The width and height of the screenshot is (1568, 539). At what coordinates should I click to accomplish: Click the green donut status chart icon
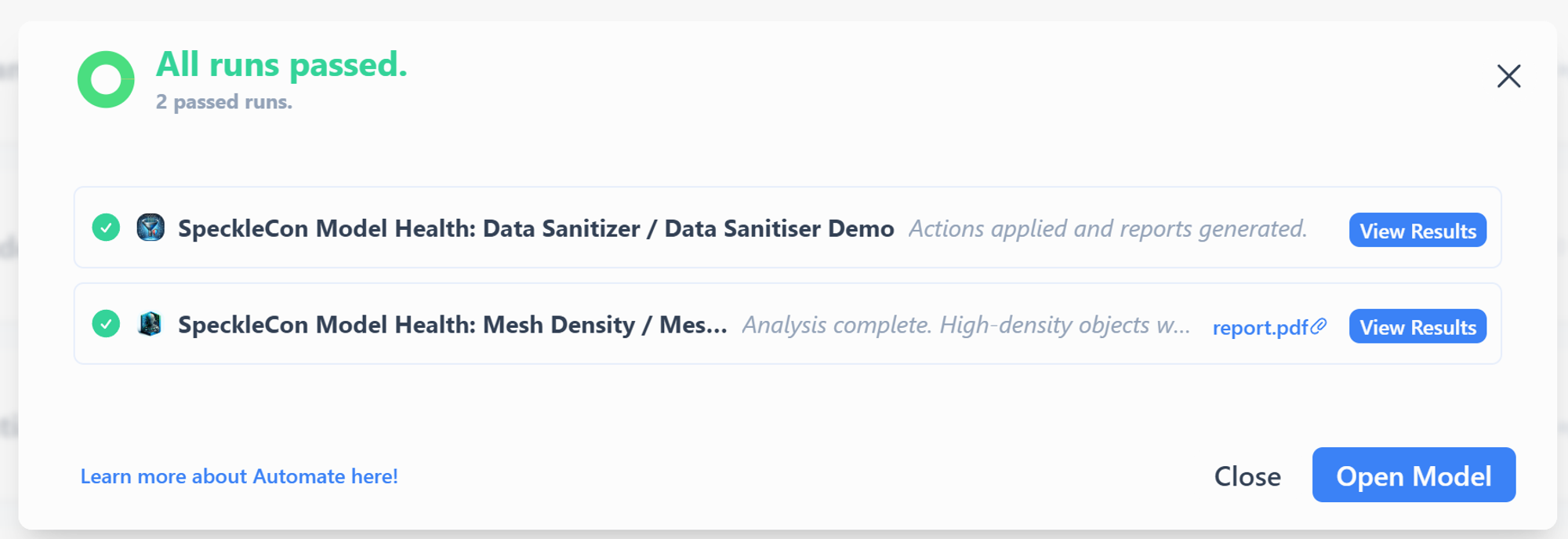(106, 79)
